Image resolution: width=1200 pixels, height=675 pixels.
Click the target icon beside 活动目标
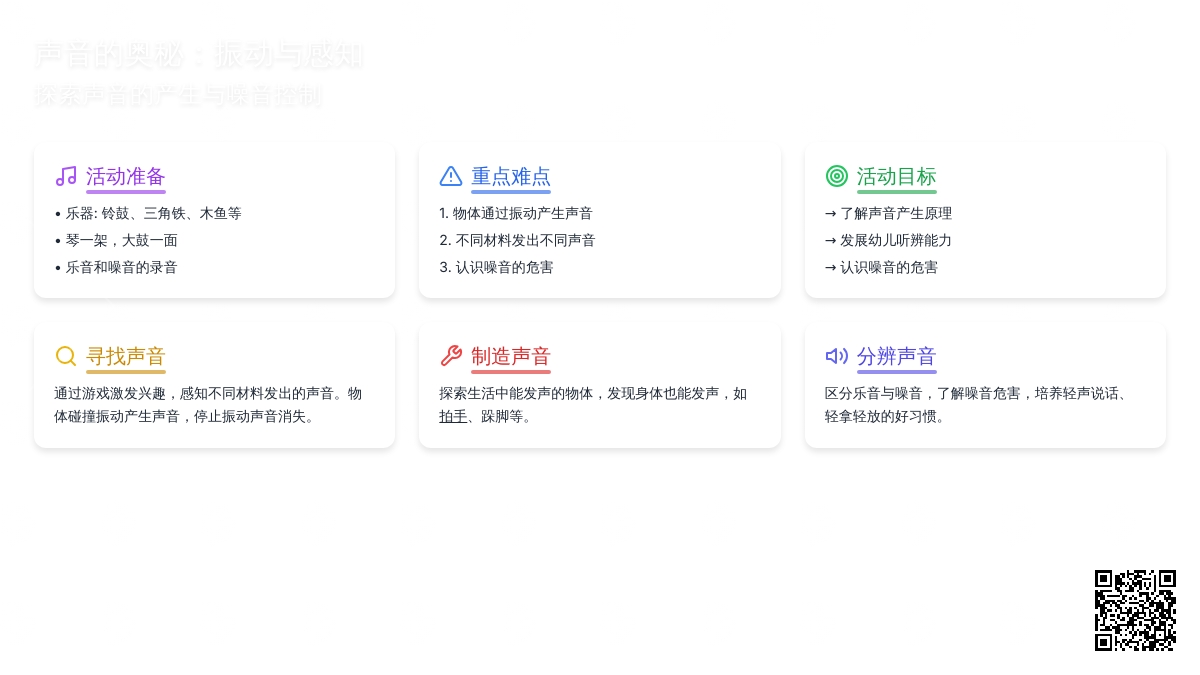click(837, 177)
